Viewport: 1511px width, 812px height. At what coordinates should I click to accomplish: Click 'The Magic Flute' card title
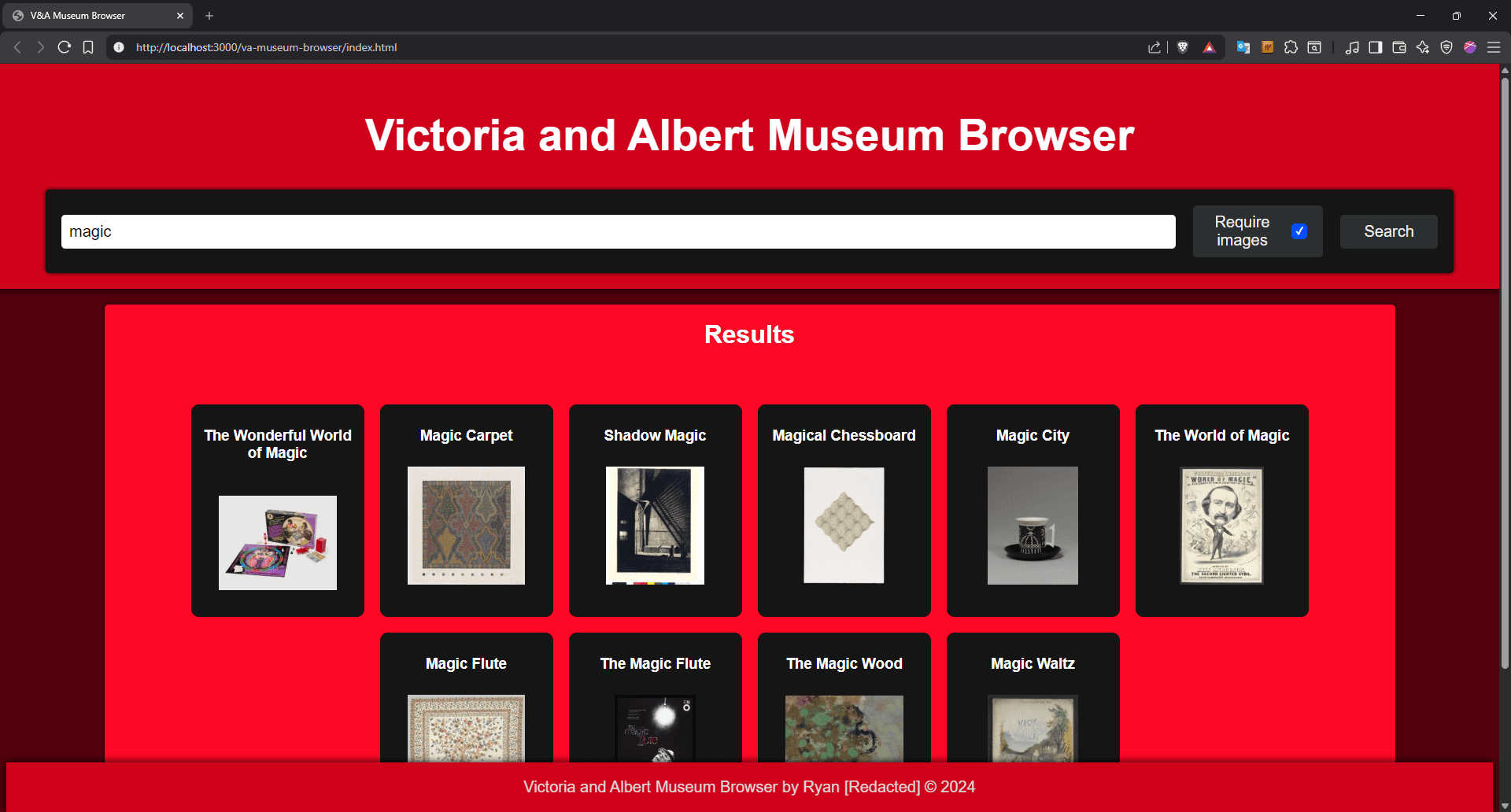coord(656,663)
